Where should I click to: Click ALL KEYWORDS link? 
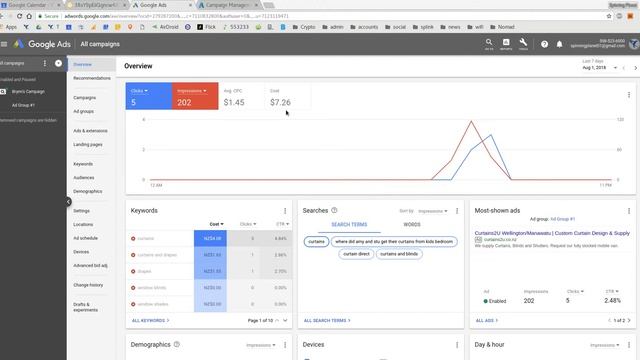(x=150, y=320)
